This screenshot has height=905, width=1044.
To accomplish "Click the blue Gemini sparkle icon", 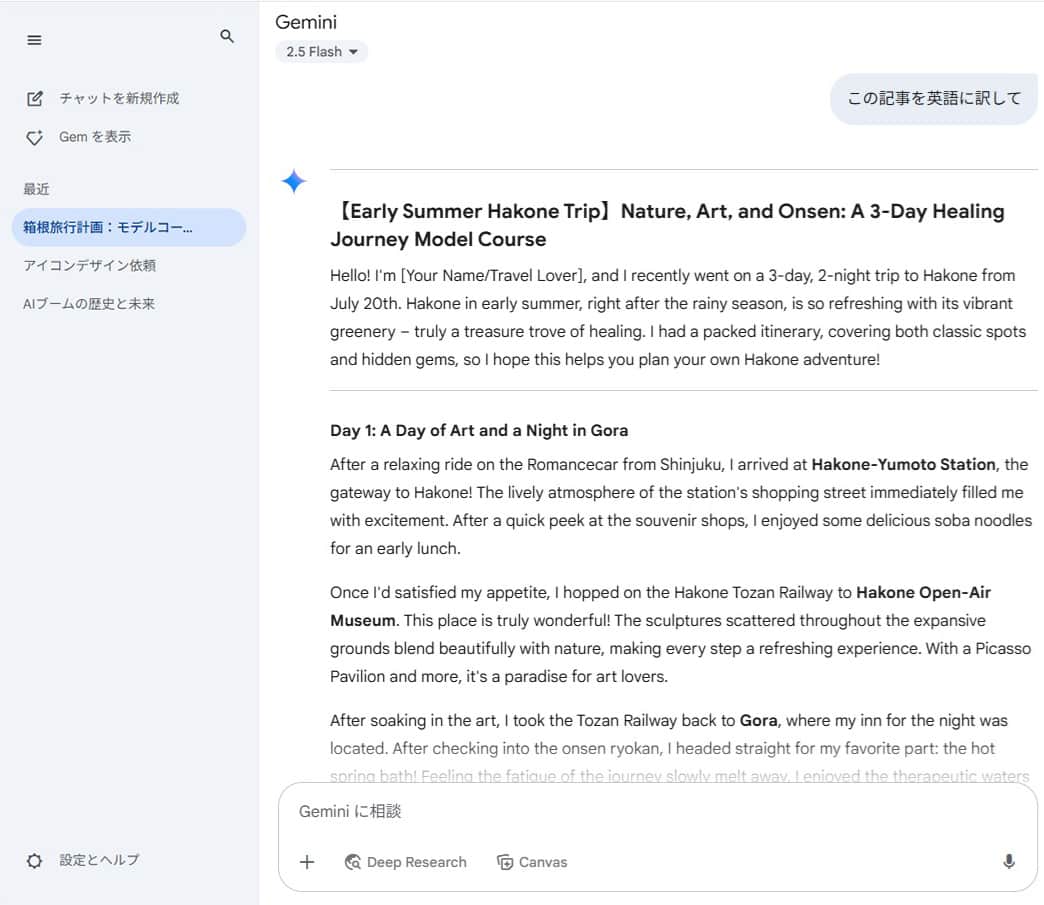I will 294,181.
